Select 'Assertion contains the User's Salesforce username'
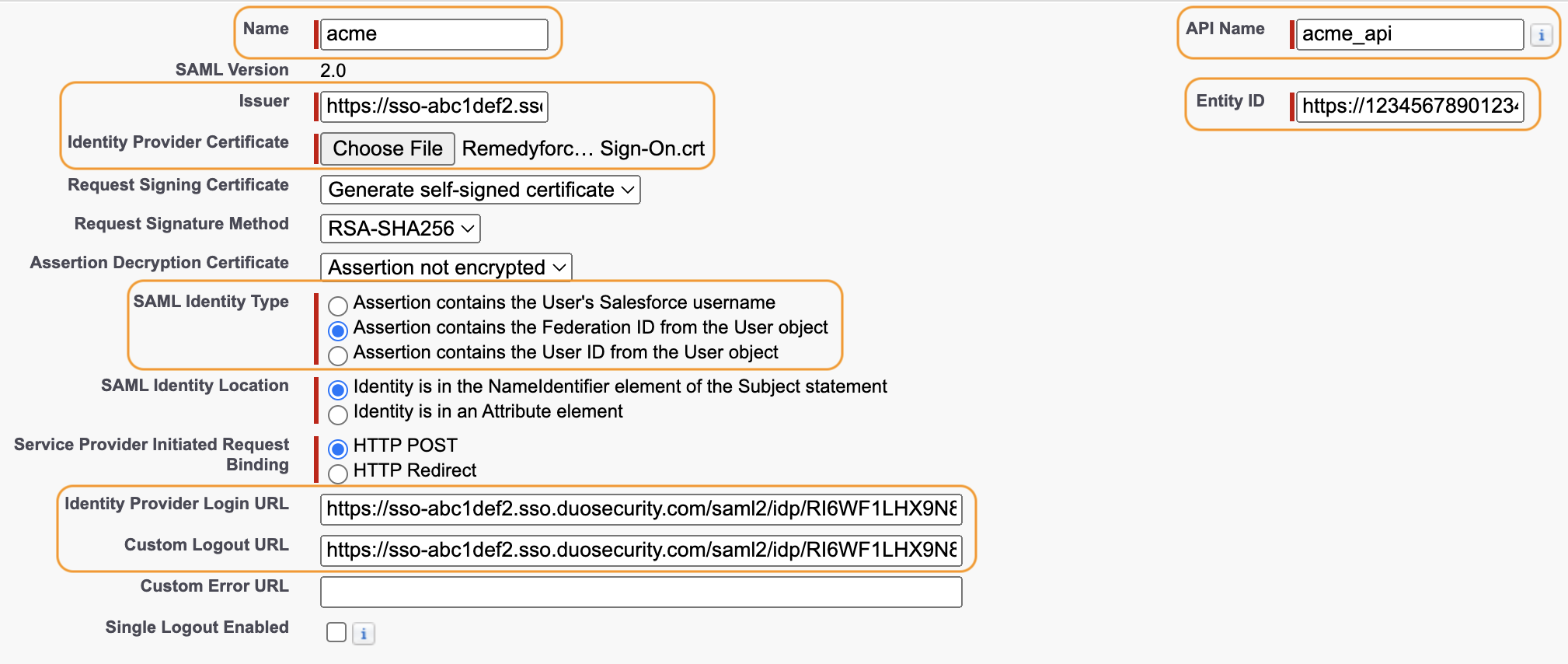Image resolution: width=1568 pixels, height=664 pixels. tap(337, 306)
